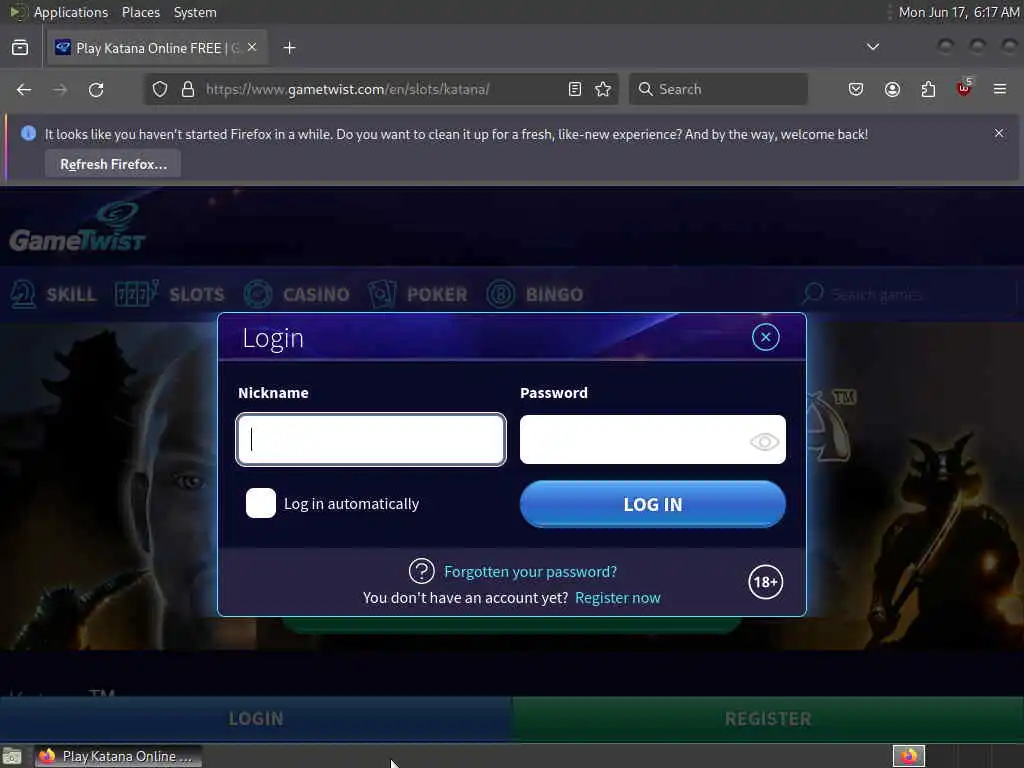The width and height of the screenshot is (1024, 768).
Task: Bookmark this page with the star icon
Action: click(x=603, y=89)
